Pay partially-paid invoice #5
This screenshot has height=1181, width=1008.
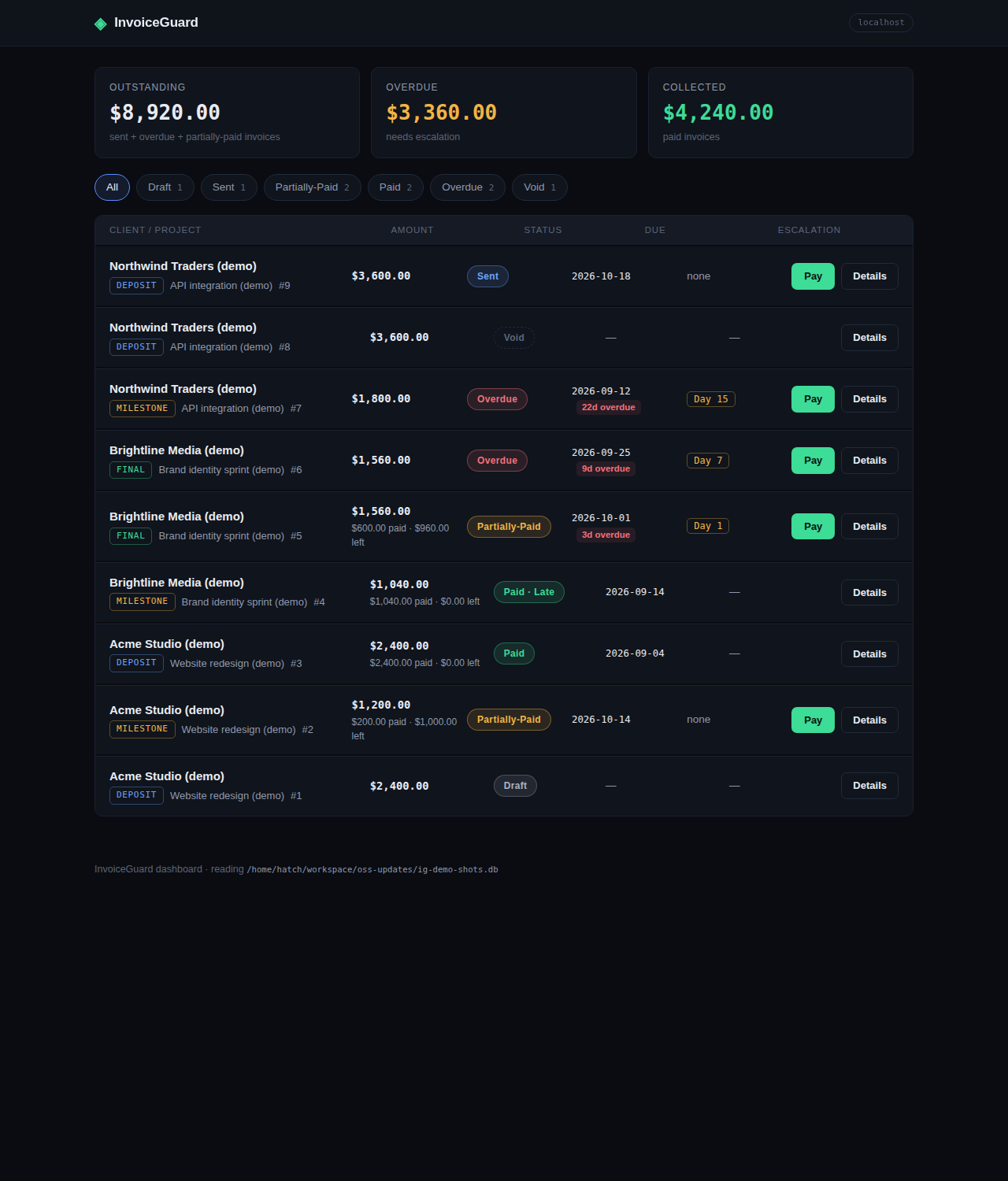[x=813, y=527]
